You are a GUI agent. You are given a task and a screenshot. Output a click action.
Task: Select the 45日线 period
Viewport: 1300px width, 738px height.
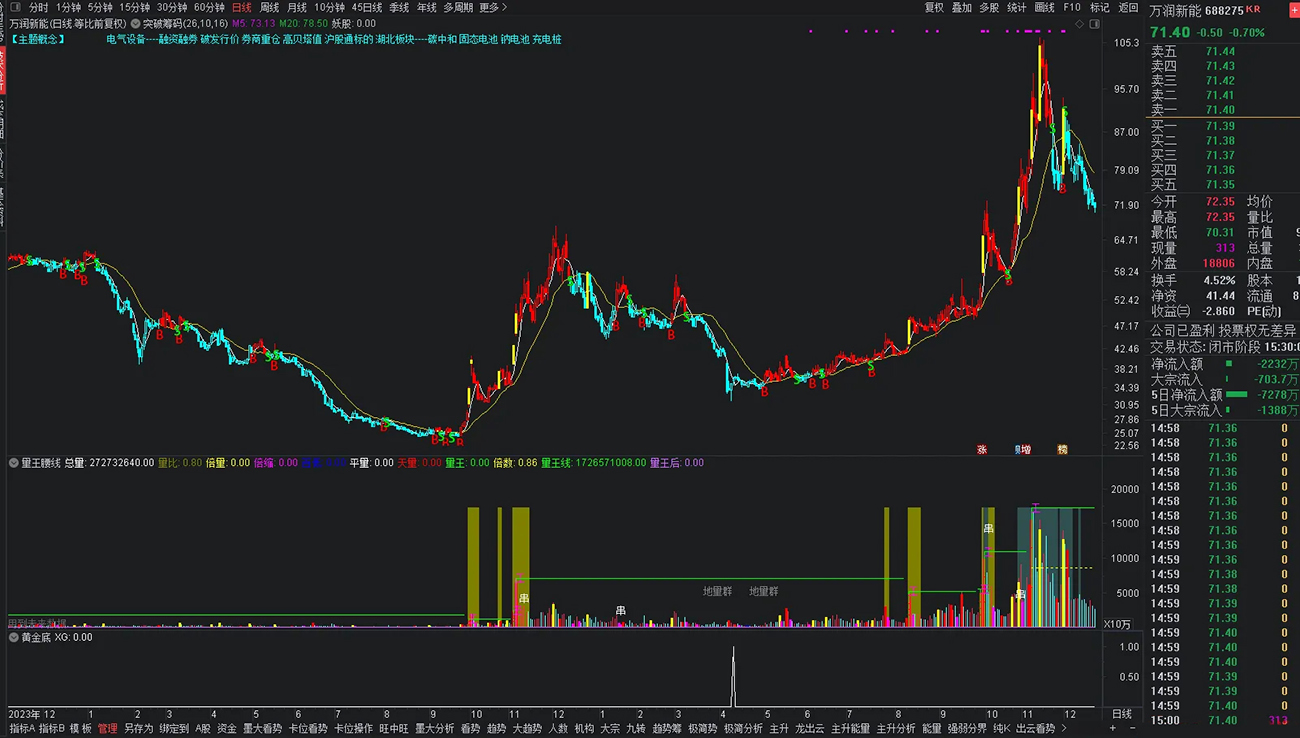tap(367, 7)
